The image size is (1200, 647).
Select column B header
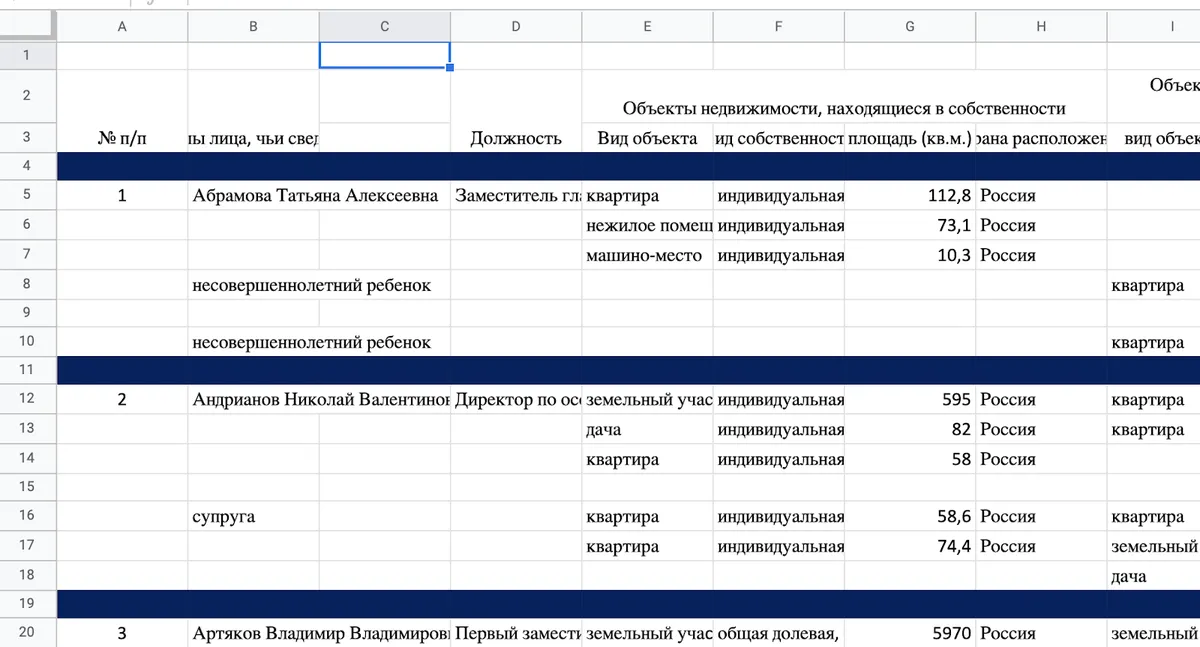(x=253, y=27)
